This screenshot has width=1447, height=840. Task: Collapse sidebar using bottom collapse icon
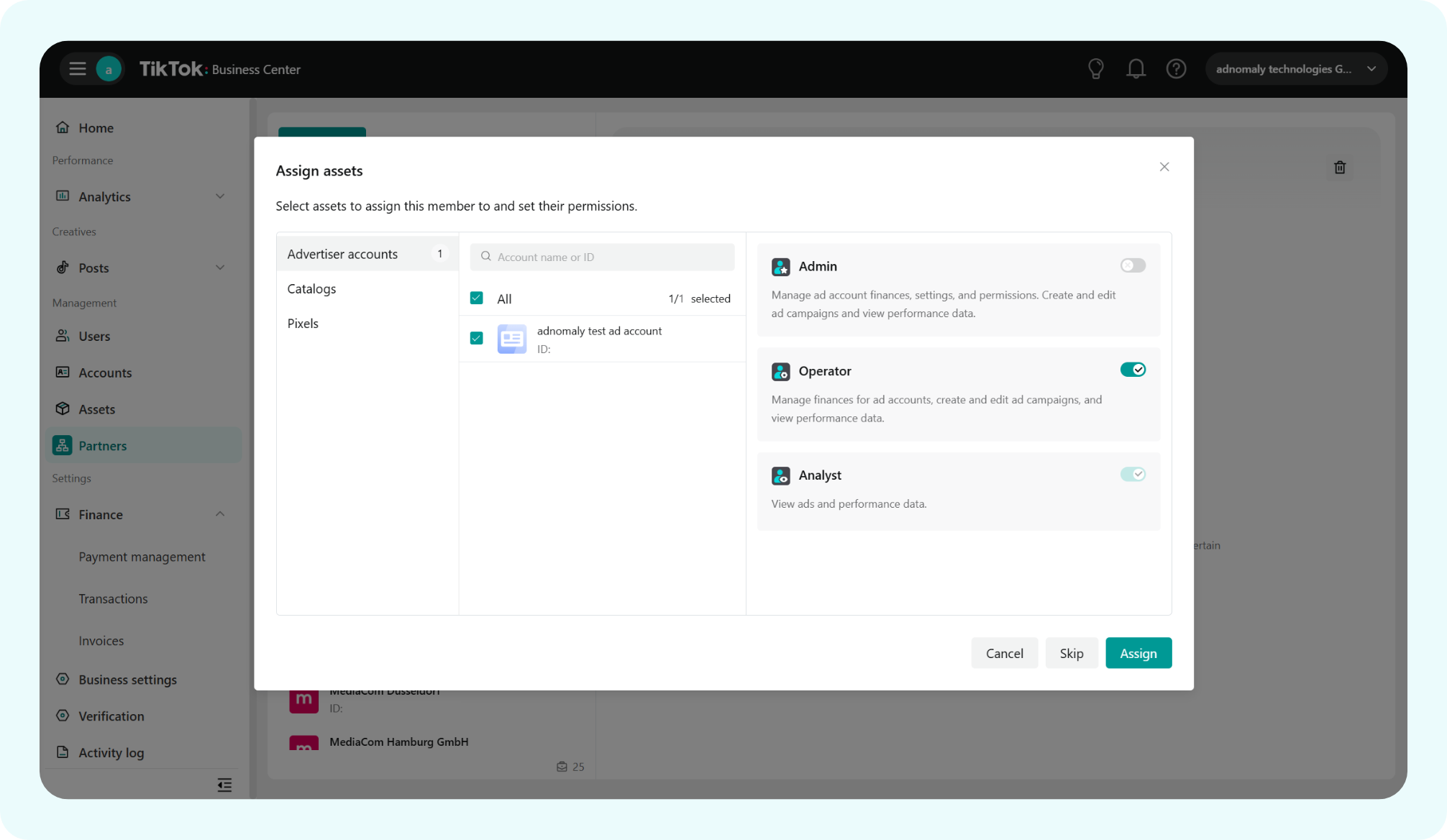224,785
